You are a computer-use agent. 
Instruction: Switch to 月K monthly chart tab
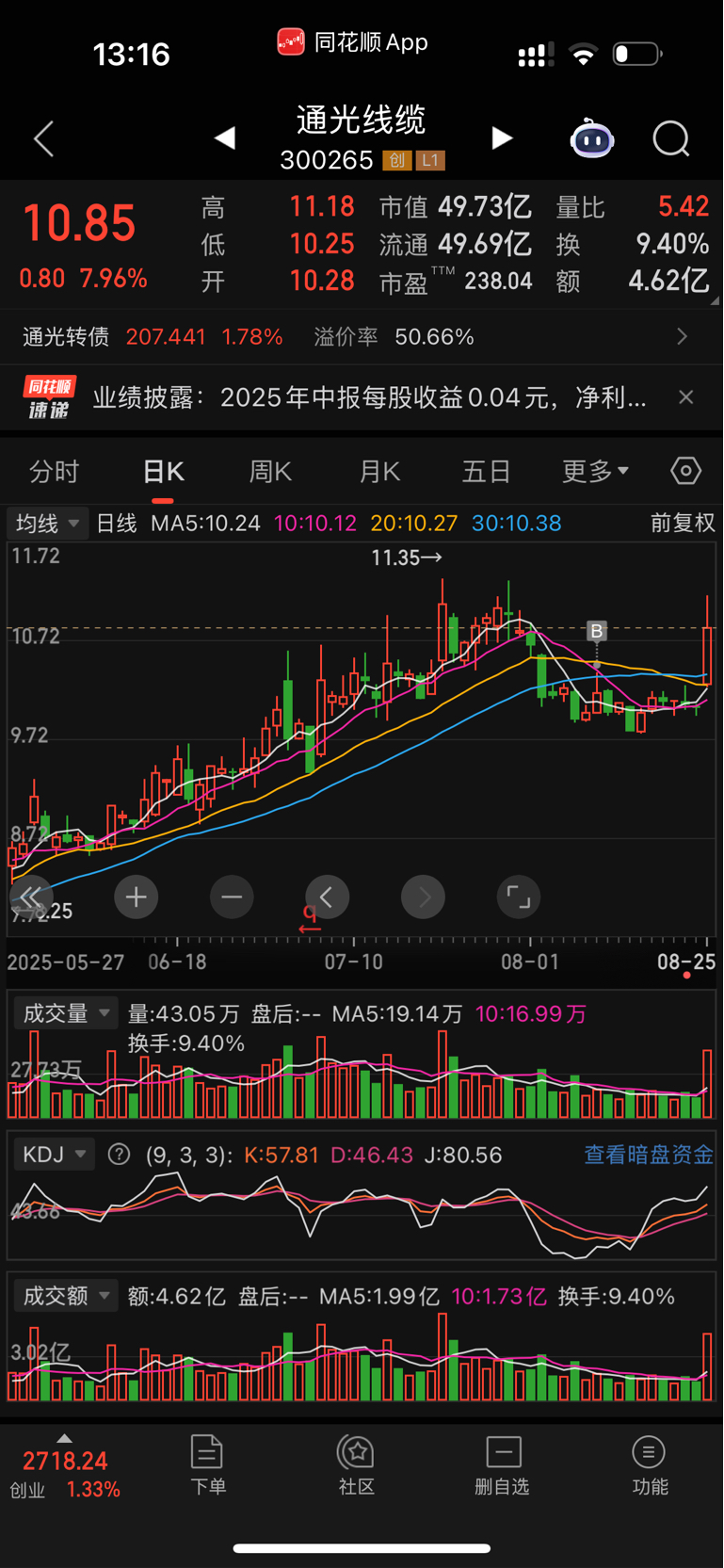(379, 471)
